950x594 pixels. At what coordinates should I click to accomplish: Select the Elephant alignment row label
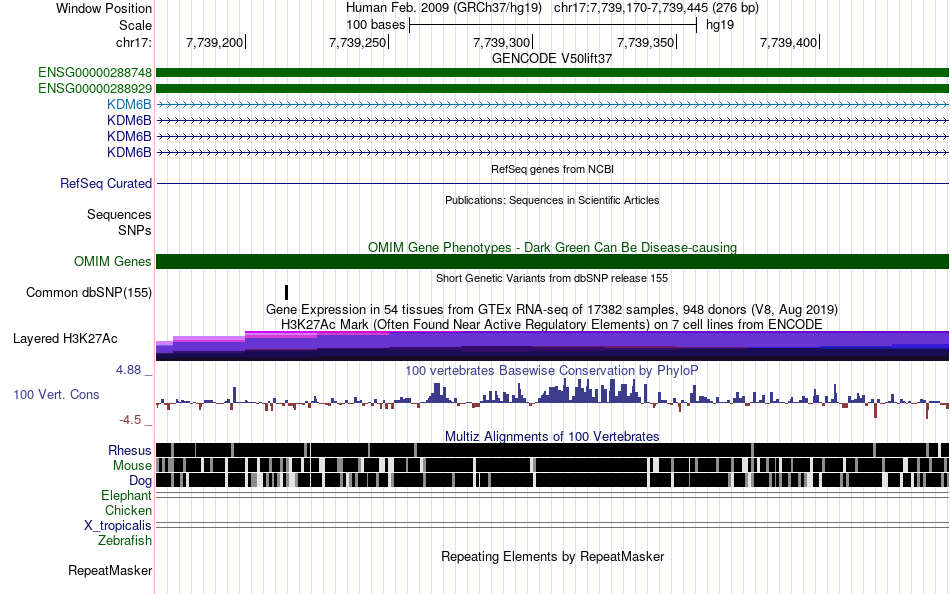[126, 496]
